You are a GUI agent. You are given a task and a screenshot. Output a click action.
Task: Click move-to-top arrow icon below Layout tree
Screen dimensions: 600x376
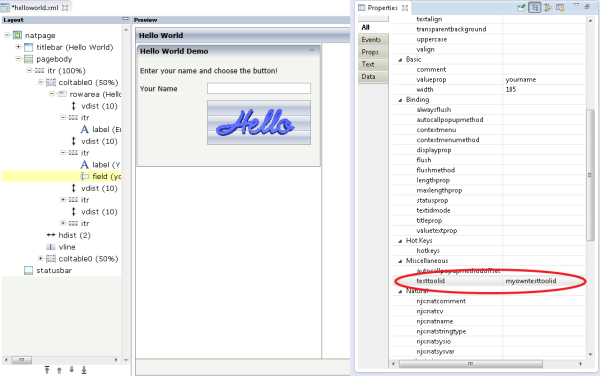[47, 370]
